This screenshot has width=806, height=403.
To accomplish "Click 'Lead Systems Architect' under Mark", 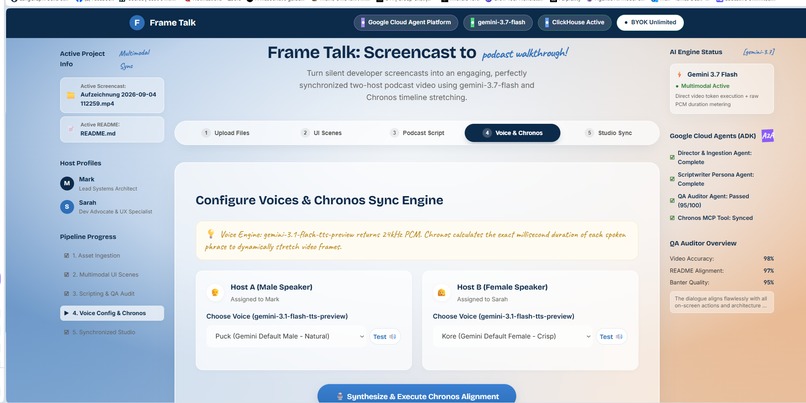I will click(108, 189).
